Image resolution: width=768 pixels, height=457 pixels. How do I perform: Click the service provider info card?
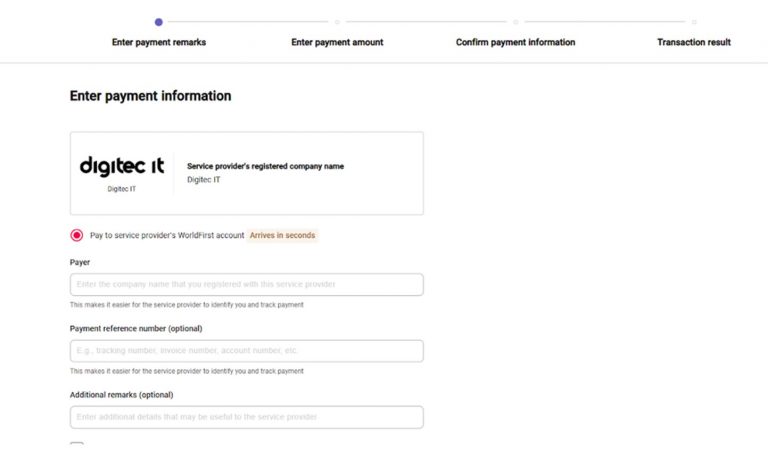[x=246, y=173]
